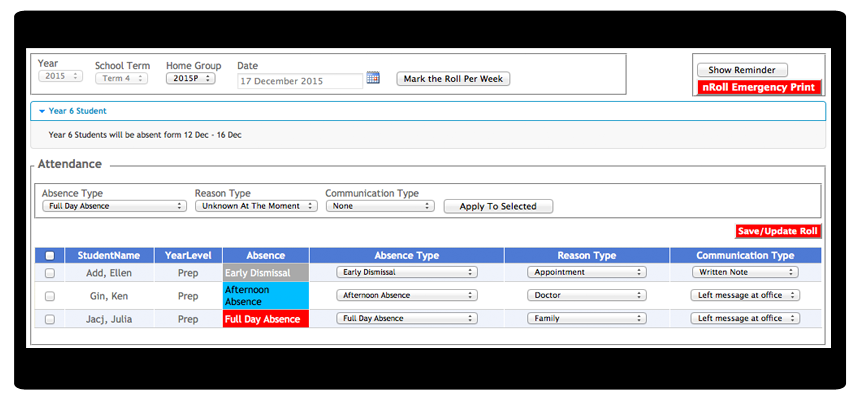Open the bulk Communication Type dropdown

pyautogui.click(x=380, y=206)
